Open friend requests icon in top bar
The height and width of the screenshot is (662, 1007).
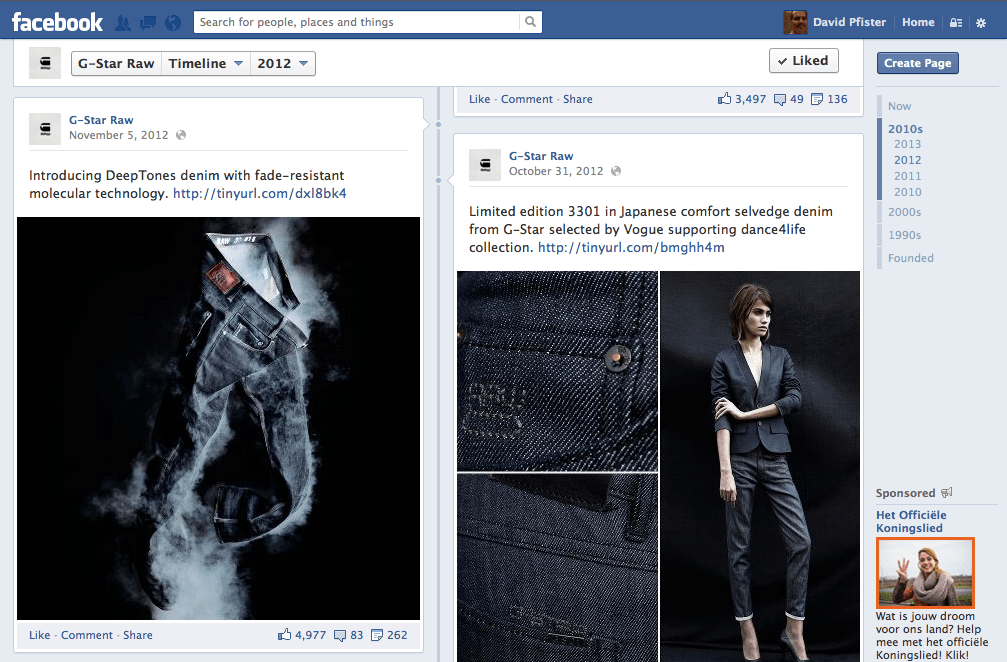[123, 22]
